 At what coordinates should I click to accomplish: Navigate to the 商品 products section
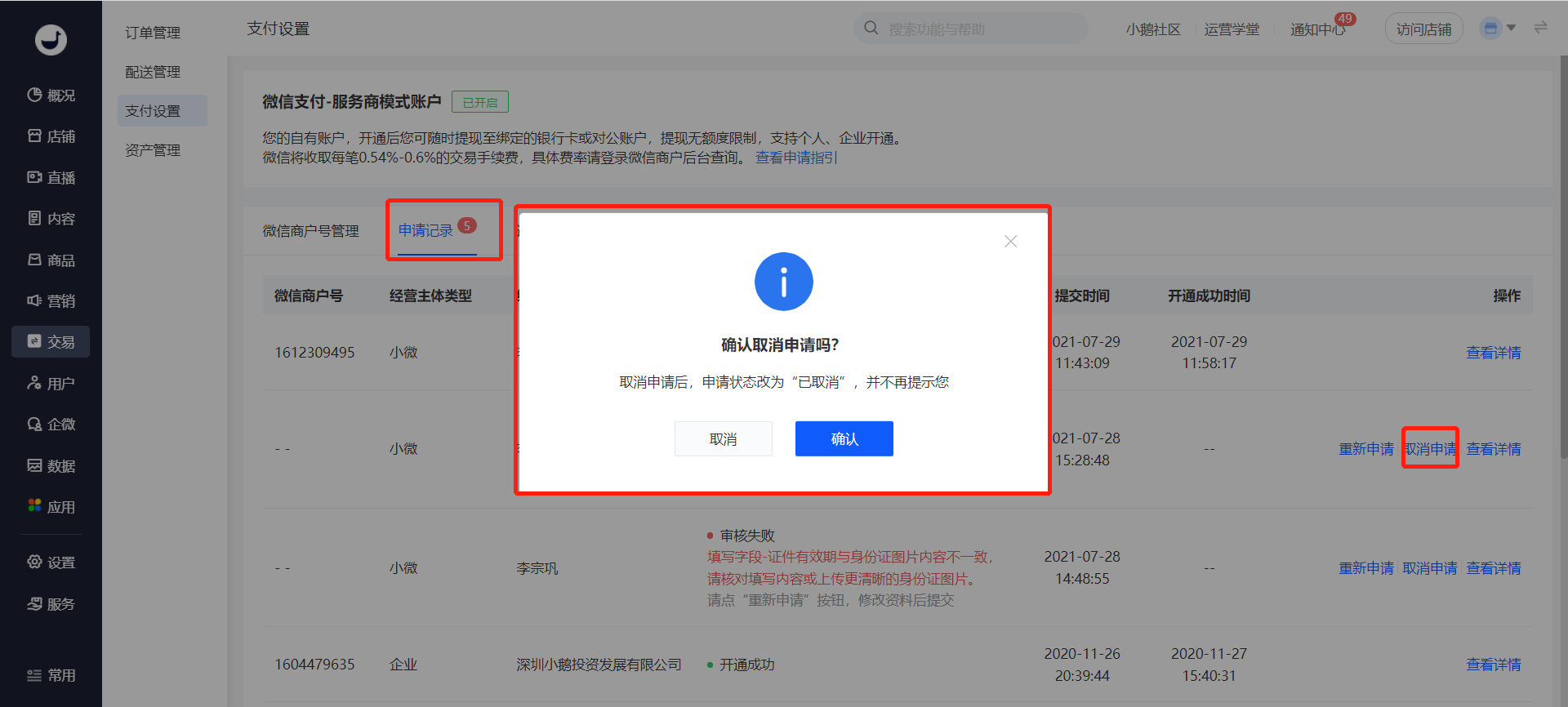(x=51, y=260)
